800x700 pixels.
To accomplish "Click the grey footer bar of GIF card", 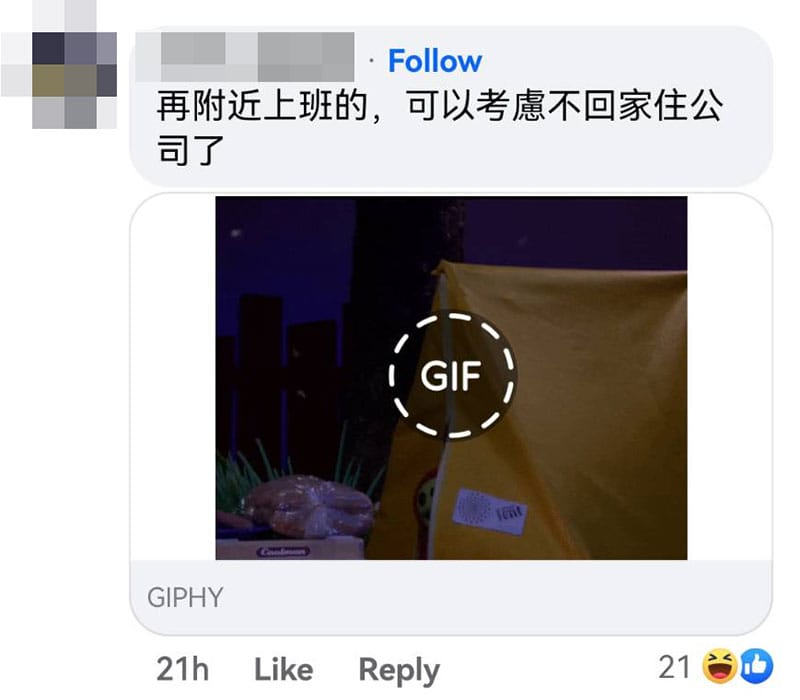I will click(x=451, y=597).
